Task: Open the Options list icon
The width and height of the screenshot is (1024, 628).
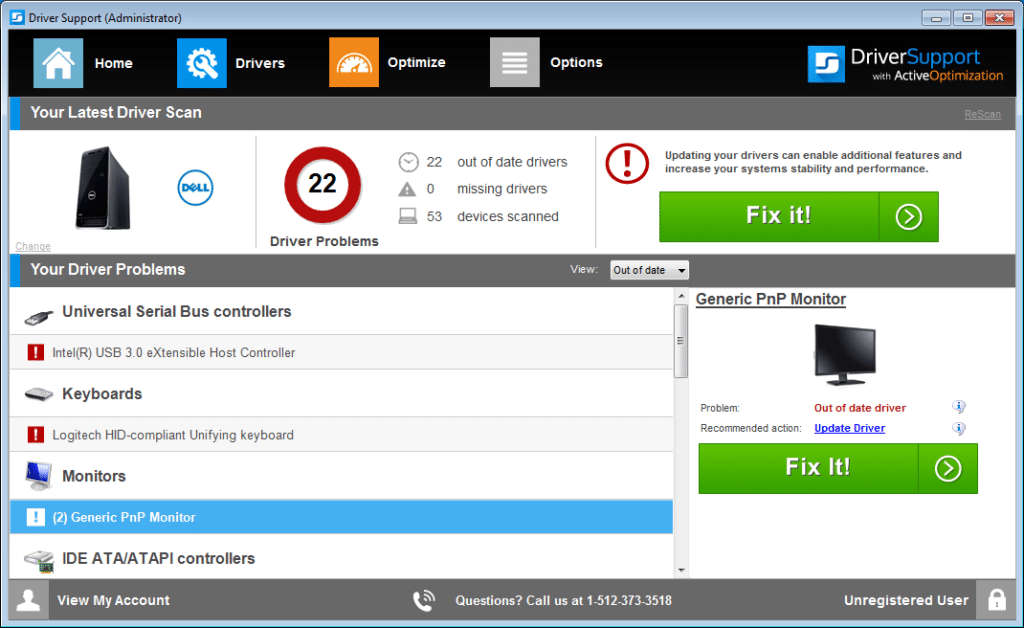Action: (515, 63)
